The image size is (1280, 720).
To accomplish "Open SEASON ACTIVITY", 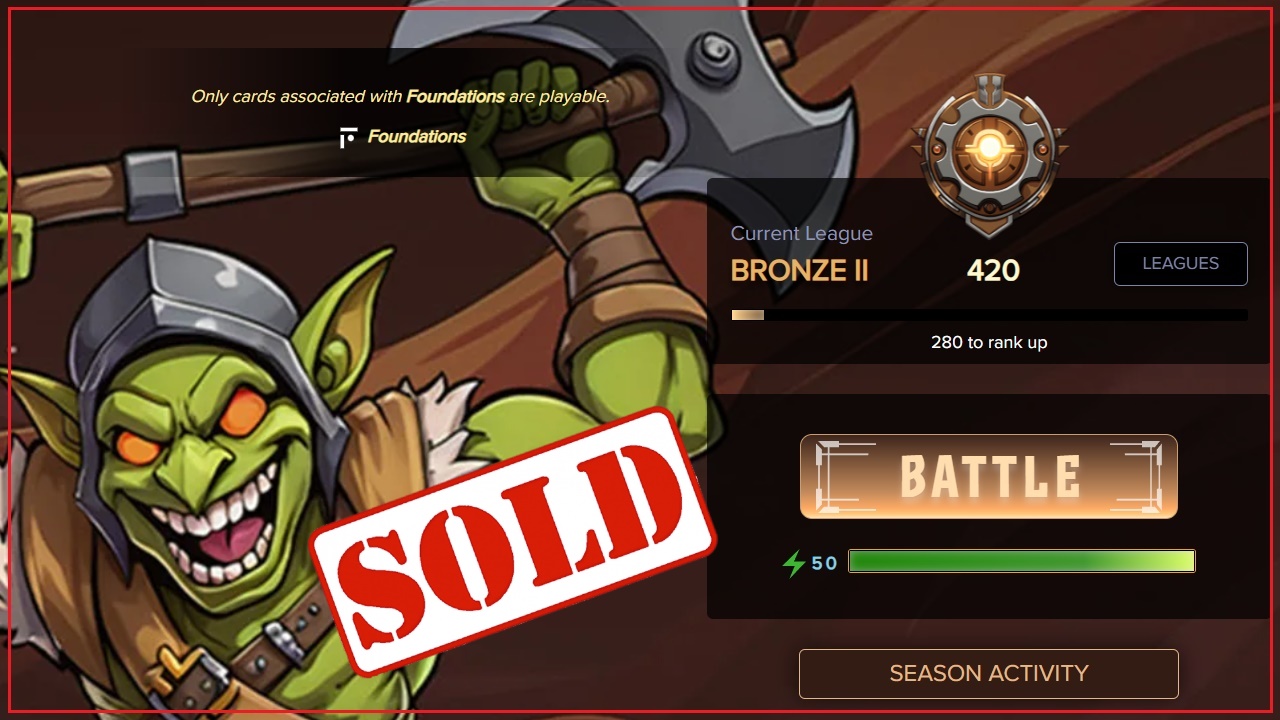I will tap(988, 673).
